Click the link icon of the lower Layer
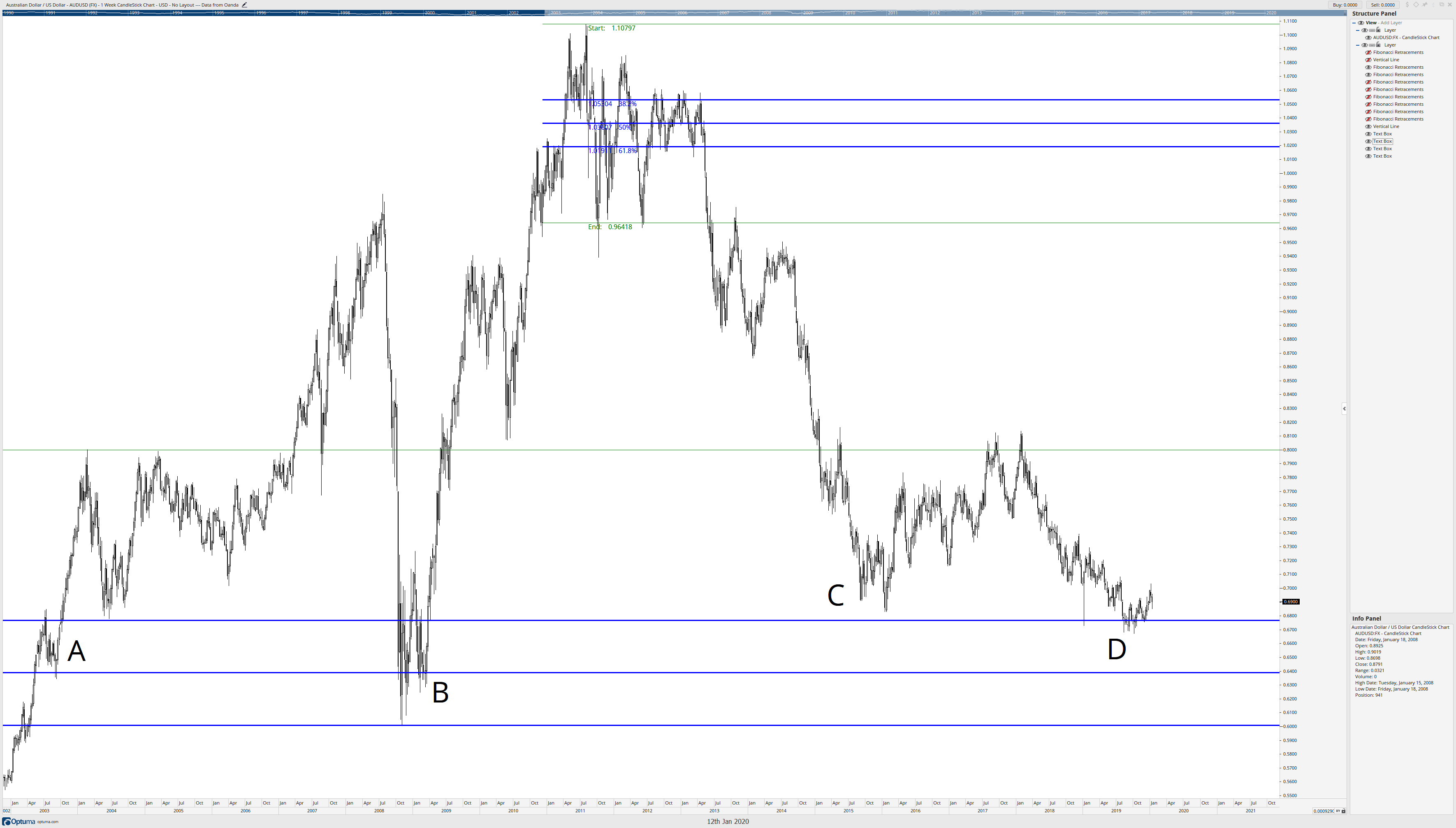 [x=1373, y=45]
